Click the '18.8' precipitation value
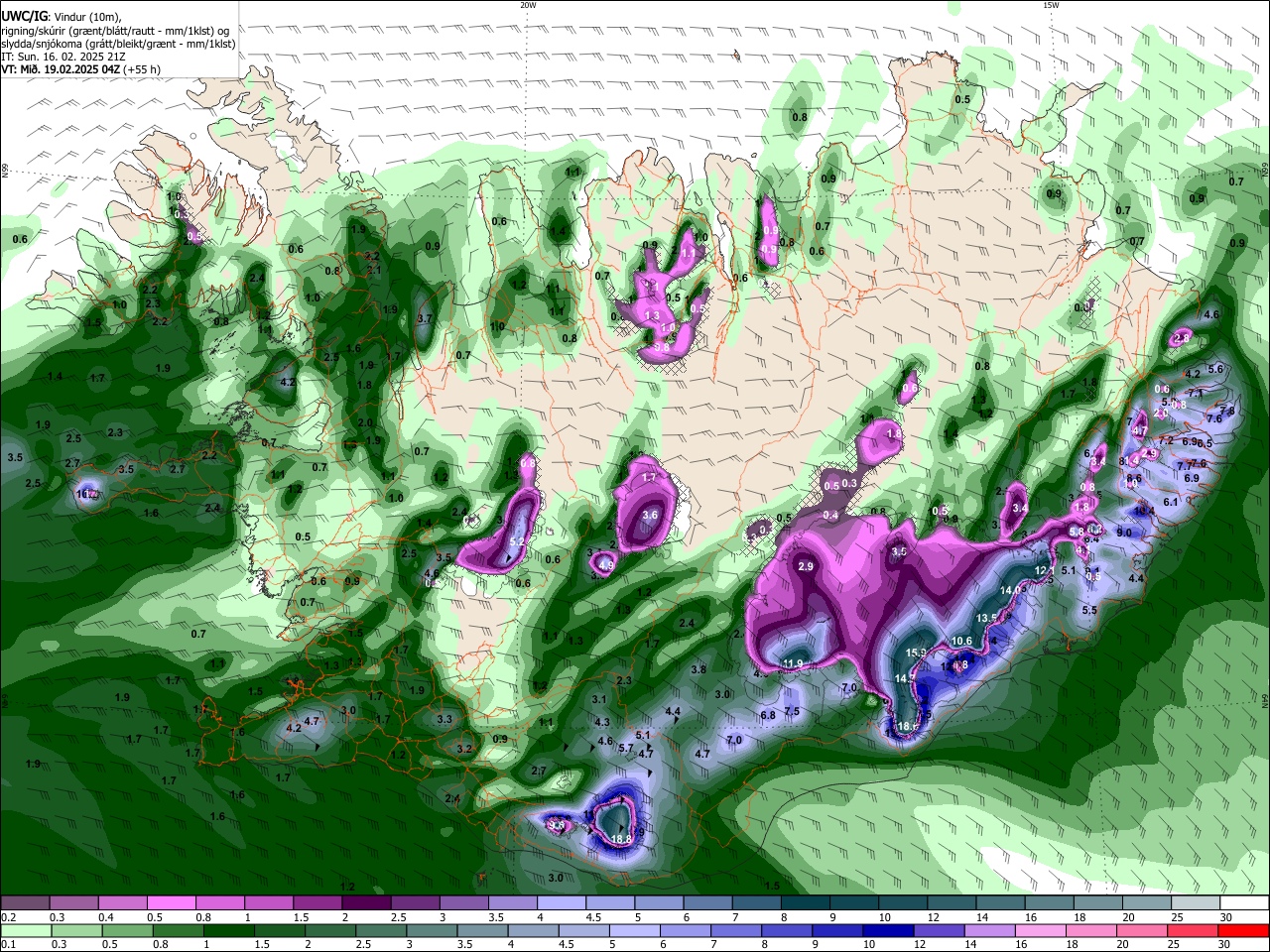The image size is (1270, 952). tap(621, 839)
